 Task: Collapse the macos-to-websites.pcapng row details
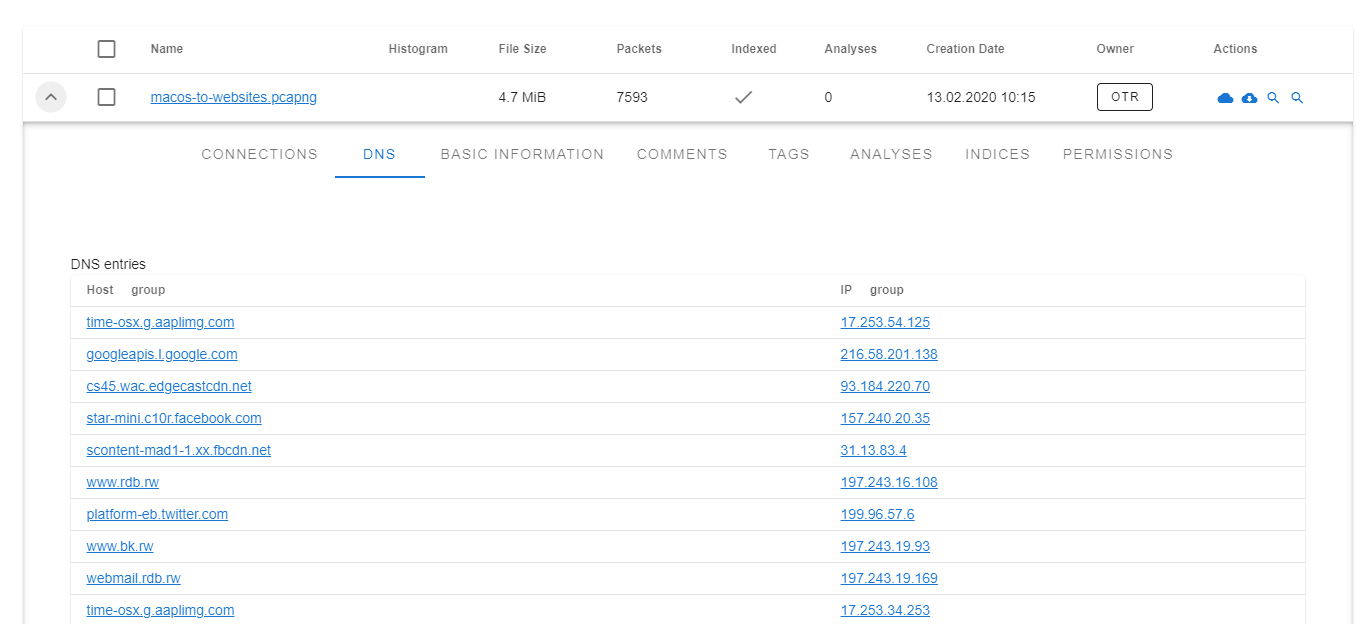tap(51, 98)
